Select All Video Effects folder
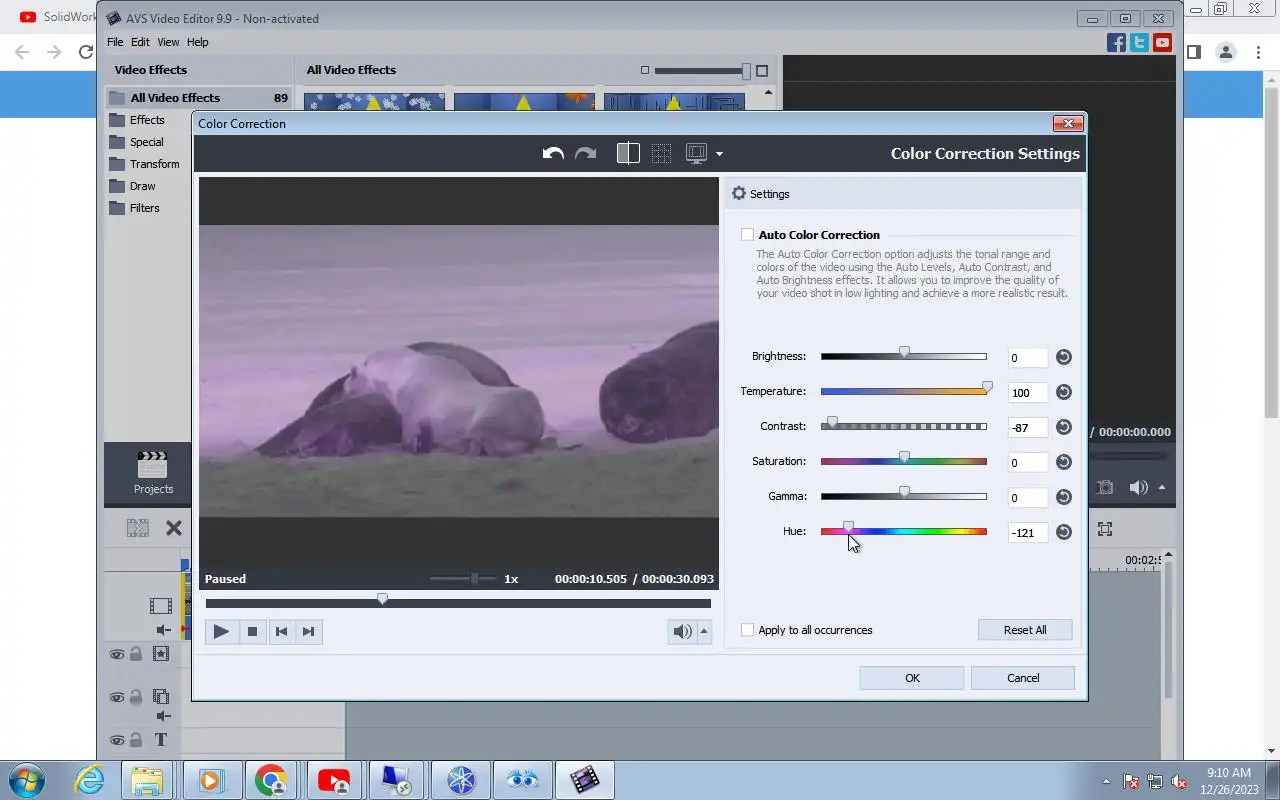1280x800 pixels. pos(199,98)
